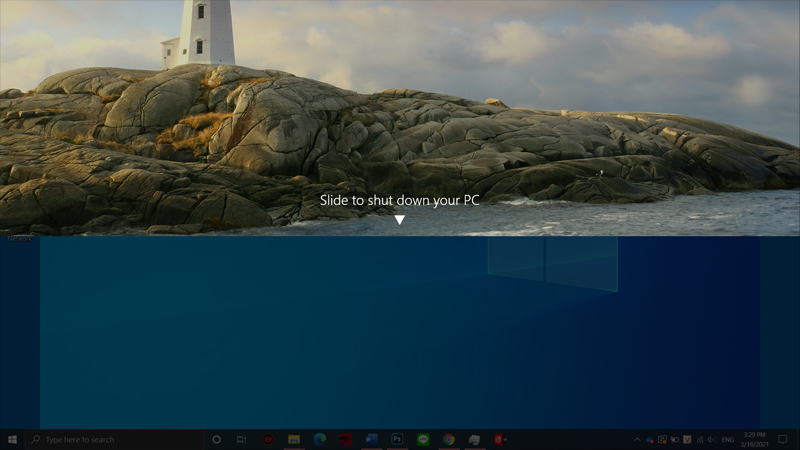This screenshot has height=450, width=800.
Task: Click the downward arrow on slide panel
Action: [x=399, y=220]
